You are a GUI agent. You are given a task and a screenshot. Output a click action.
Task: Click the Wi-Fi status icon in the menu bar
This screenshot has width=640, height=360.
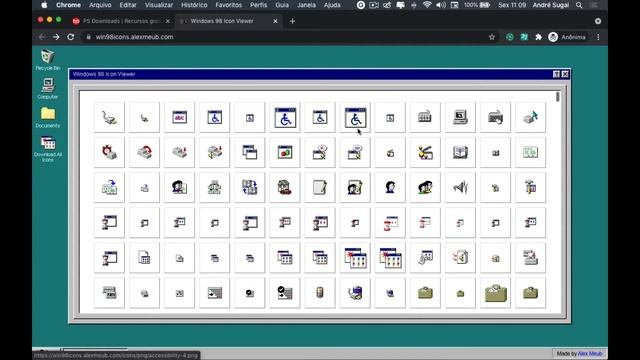[x=427, y=5]
